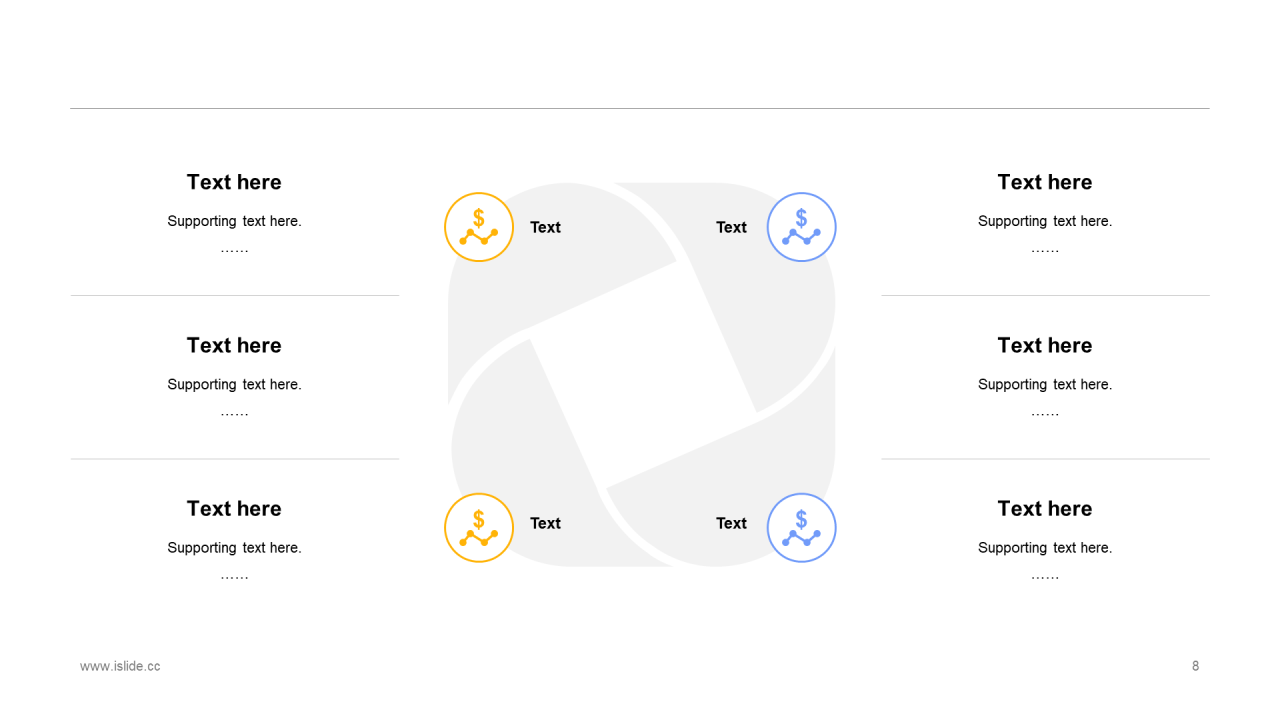The height and width of the screenshot is (720, 1280).
Task: Select the 'Text' label beside bottom-right blue icon
Action: (x=731, y=523)
